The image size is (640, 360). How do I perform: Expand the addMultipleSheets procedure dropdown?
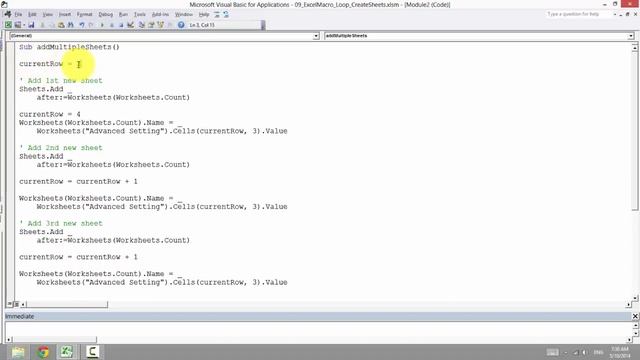coord(631,36)
